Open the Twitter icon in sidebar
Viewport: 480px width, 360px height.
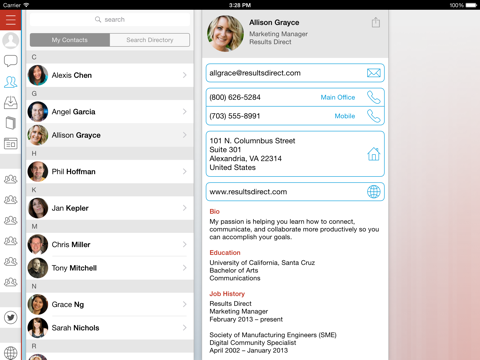tap(11, 317)
